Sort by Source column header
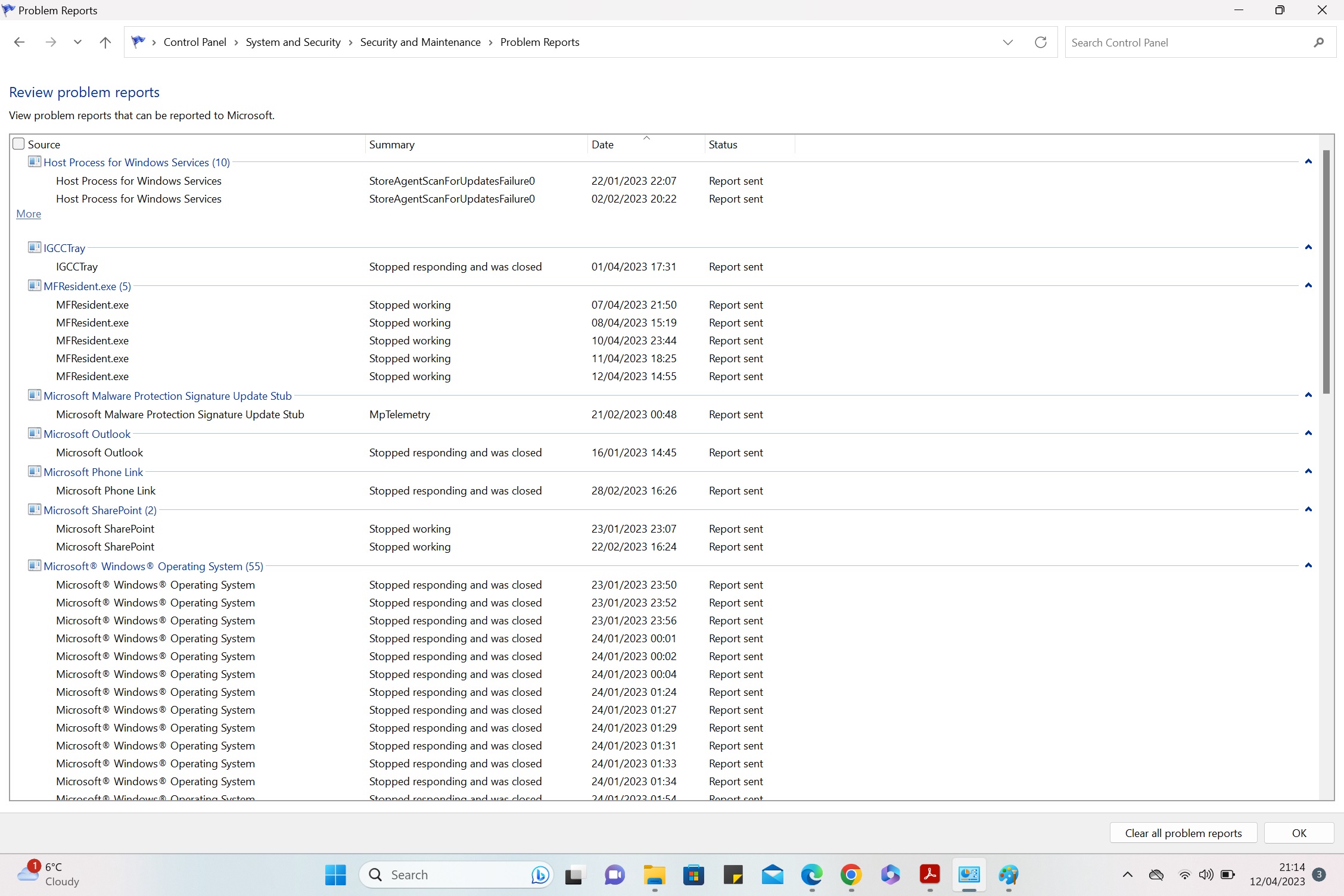Image resolution: width=1344 pixels, height=896 pixels. pyautogui.click(x=44, y=145)
